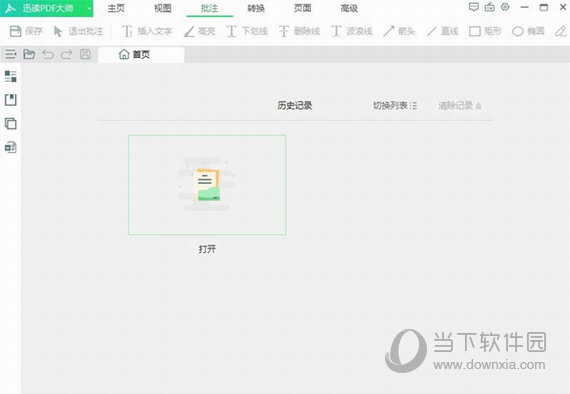This screenshot has width=570, height=394.
Task: Click 切换列表 to switch list view
Action: pyautogui.click(x=395, y=106)
